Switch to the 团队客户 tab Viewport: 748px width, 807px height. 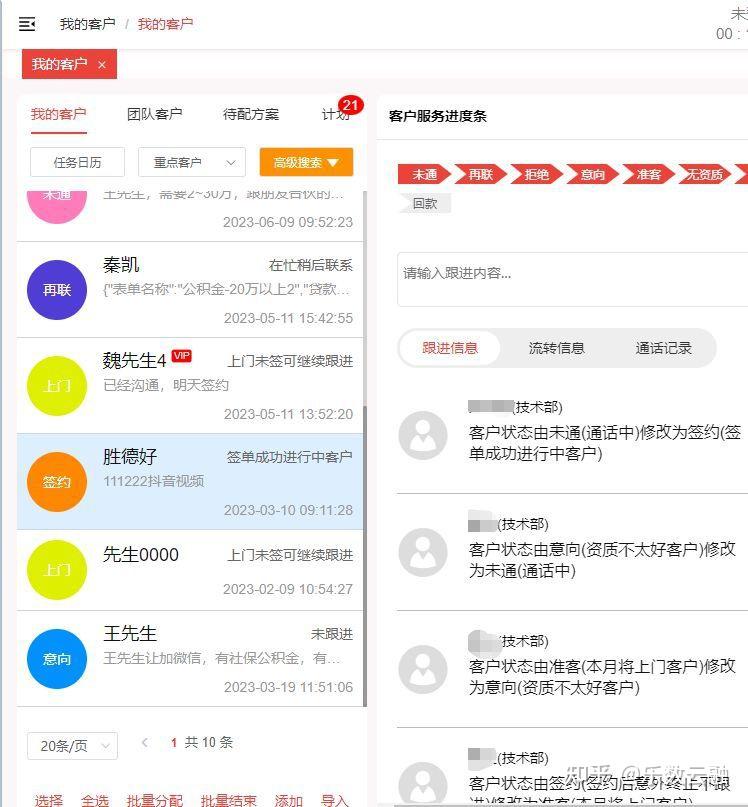click(154, 114)
